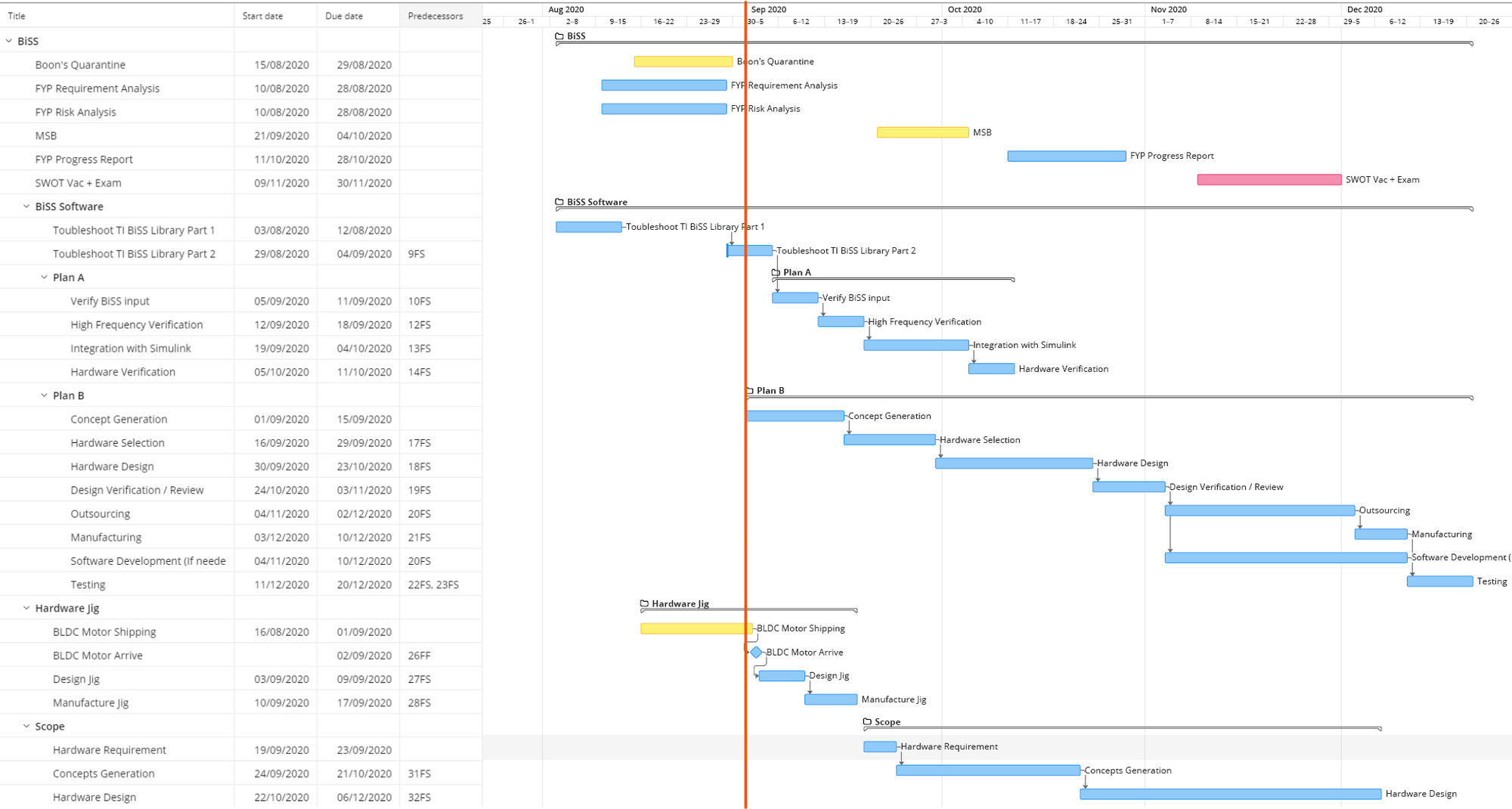Click the BiSS folder icon in the chart
1512x809 pixels.
[559, 36]
